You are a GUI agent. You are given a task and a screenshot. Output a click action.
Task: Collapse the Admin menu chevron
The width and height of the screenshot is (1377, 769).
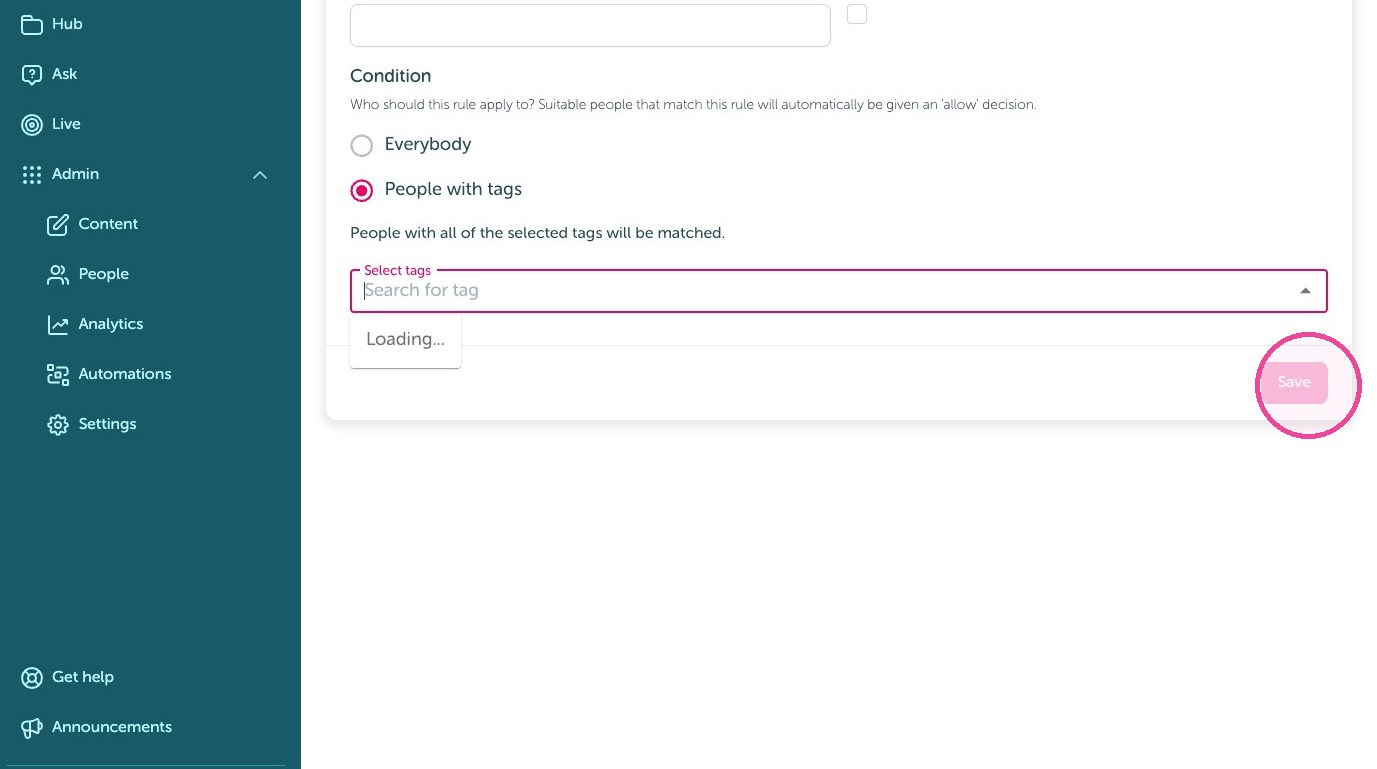(260, 175)
